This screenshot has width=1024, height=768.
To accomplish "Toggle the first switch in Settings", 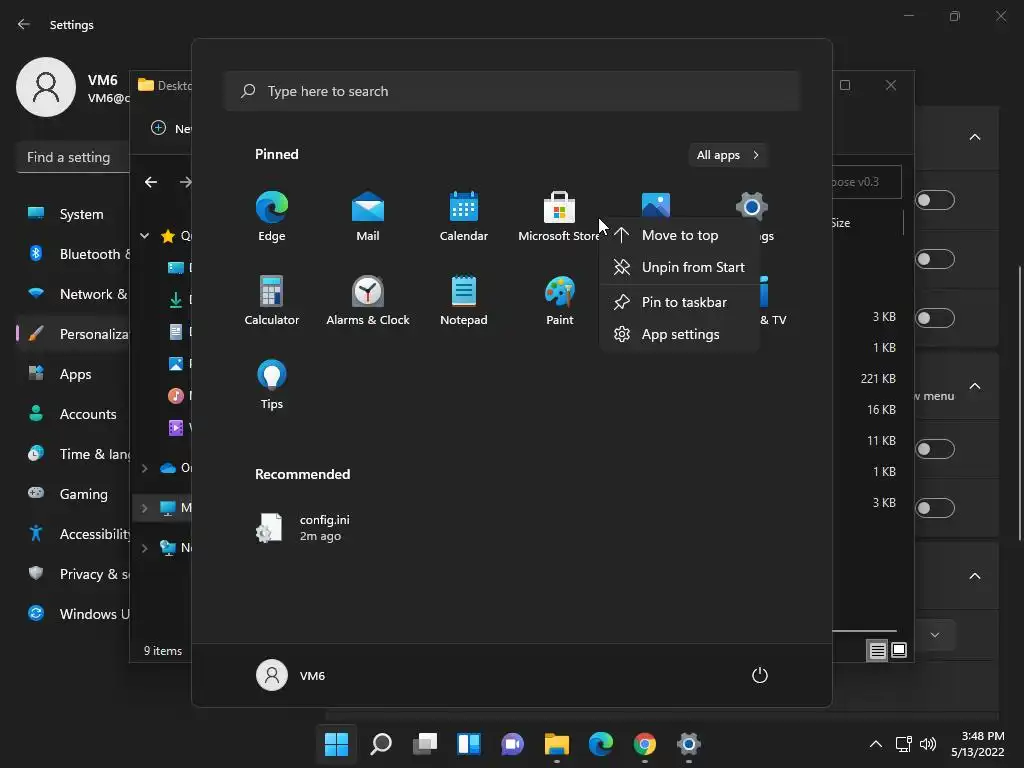I will 935,200.
